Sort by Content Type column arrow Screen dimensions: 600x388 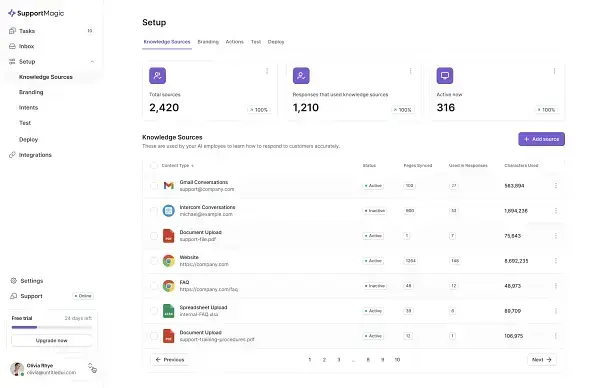(x=192, y=166)
